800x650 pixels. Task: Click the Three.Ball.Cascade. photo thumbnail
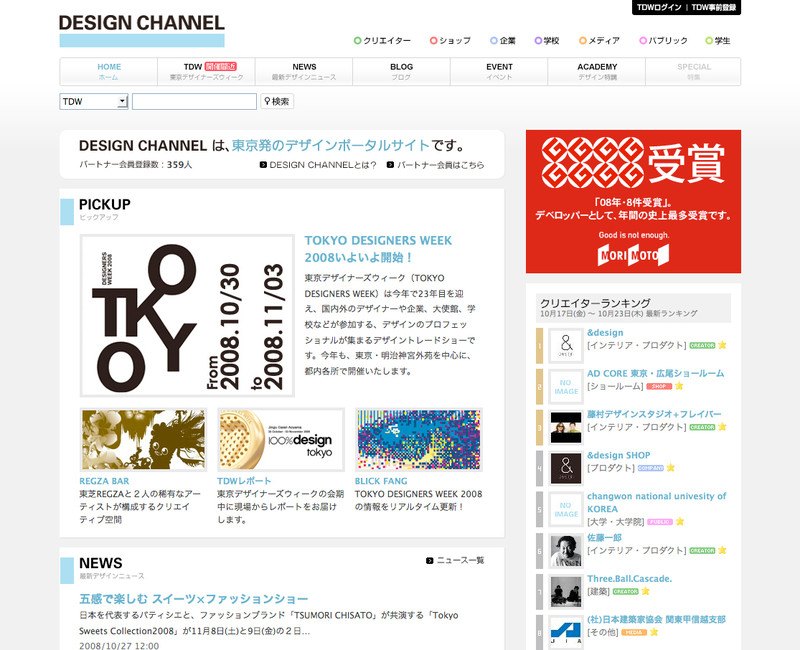click(x=566, y=591)
